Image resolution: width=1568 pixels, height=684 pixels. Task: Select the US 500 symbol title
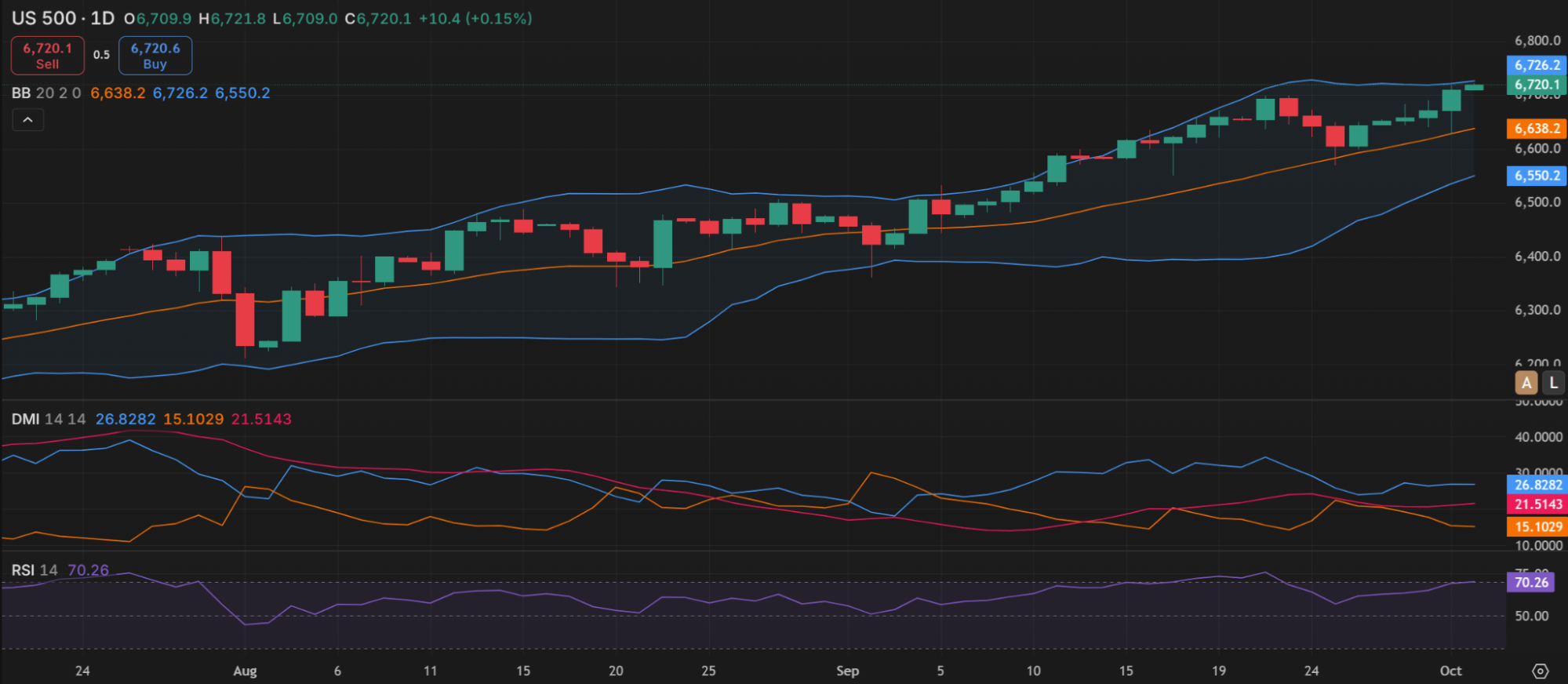43,18
